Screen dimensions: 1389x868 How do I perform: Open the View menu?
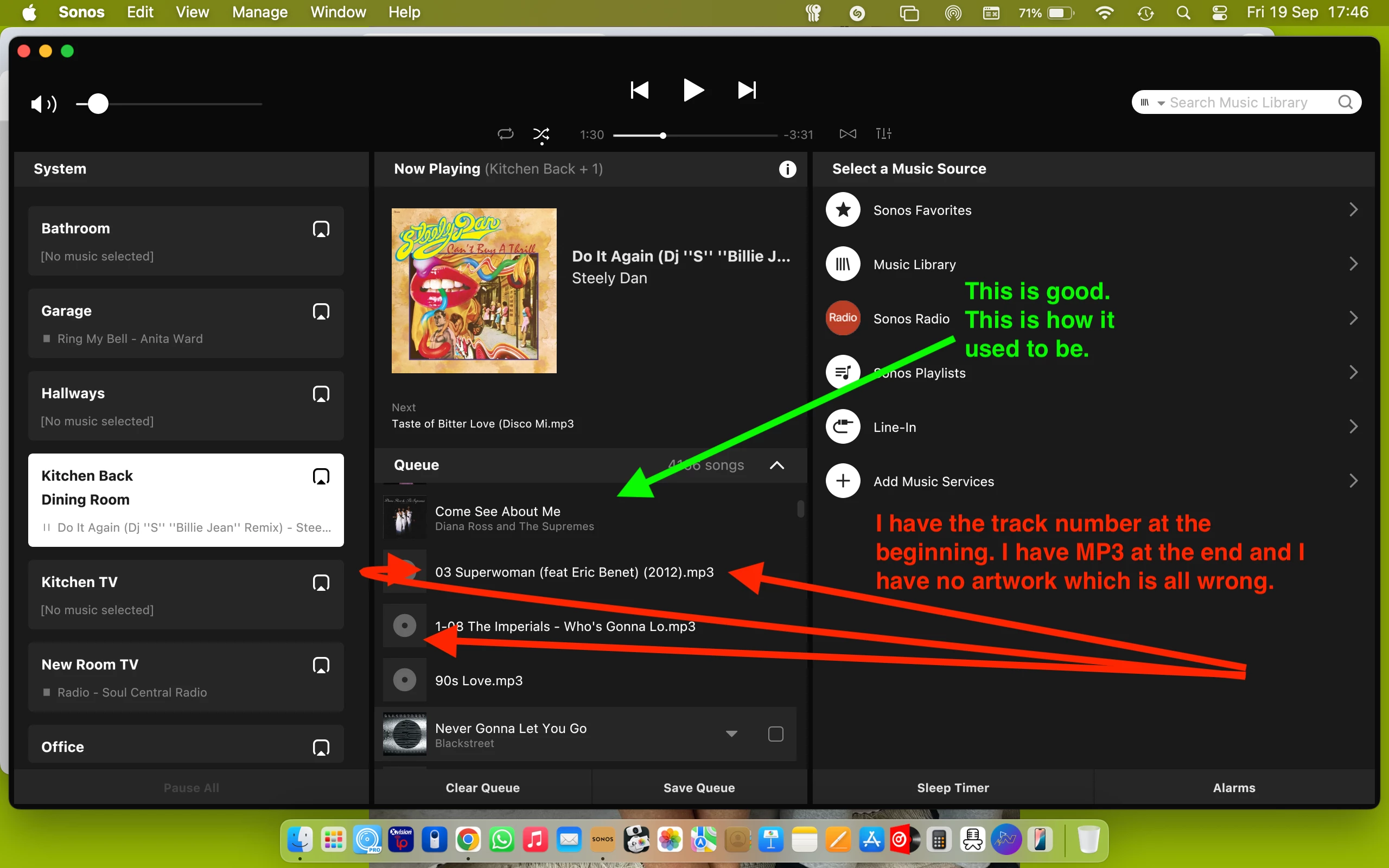192,12
